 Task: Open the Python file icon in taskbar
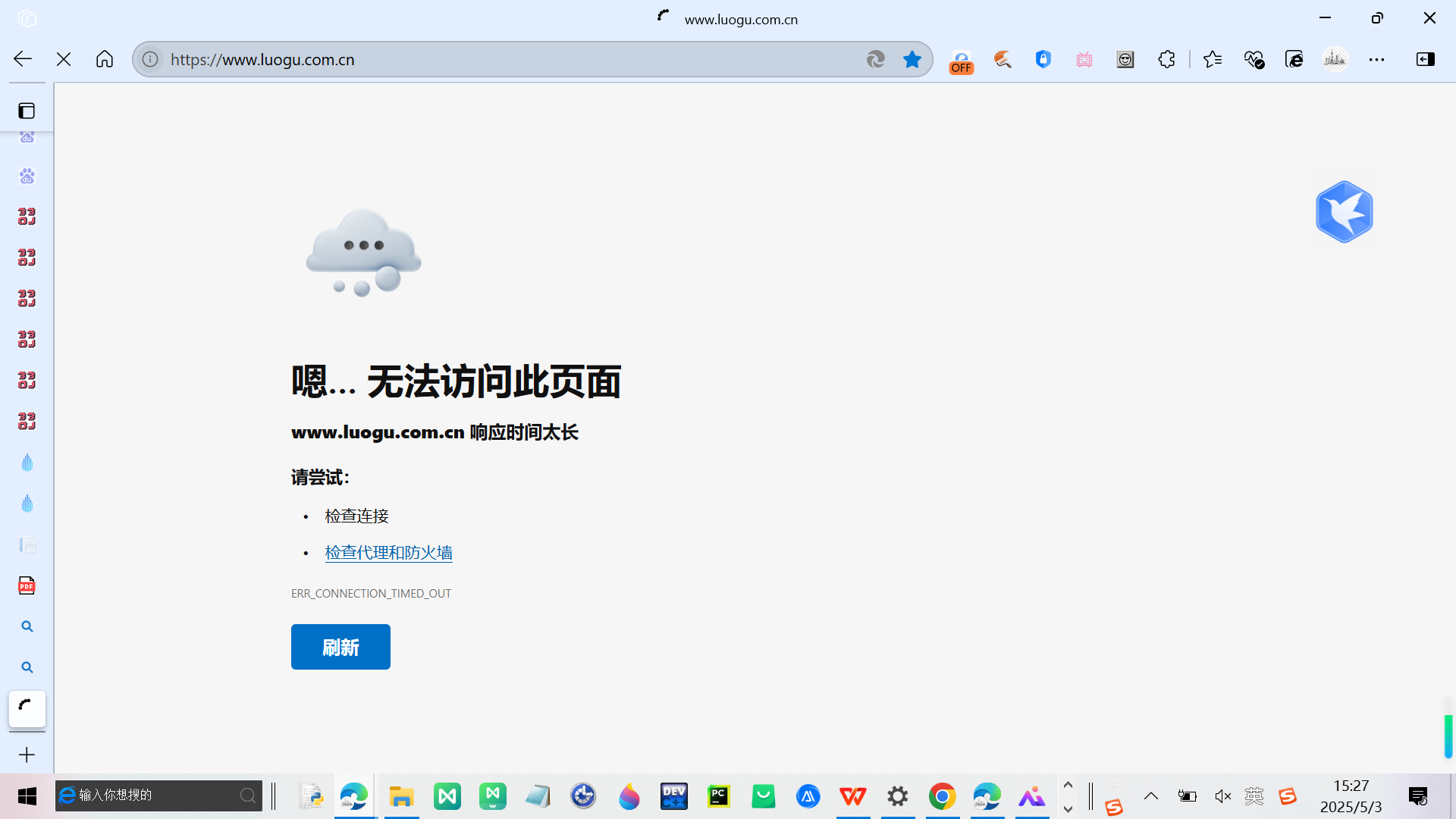311,796
